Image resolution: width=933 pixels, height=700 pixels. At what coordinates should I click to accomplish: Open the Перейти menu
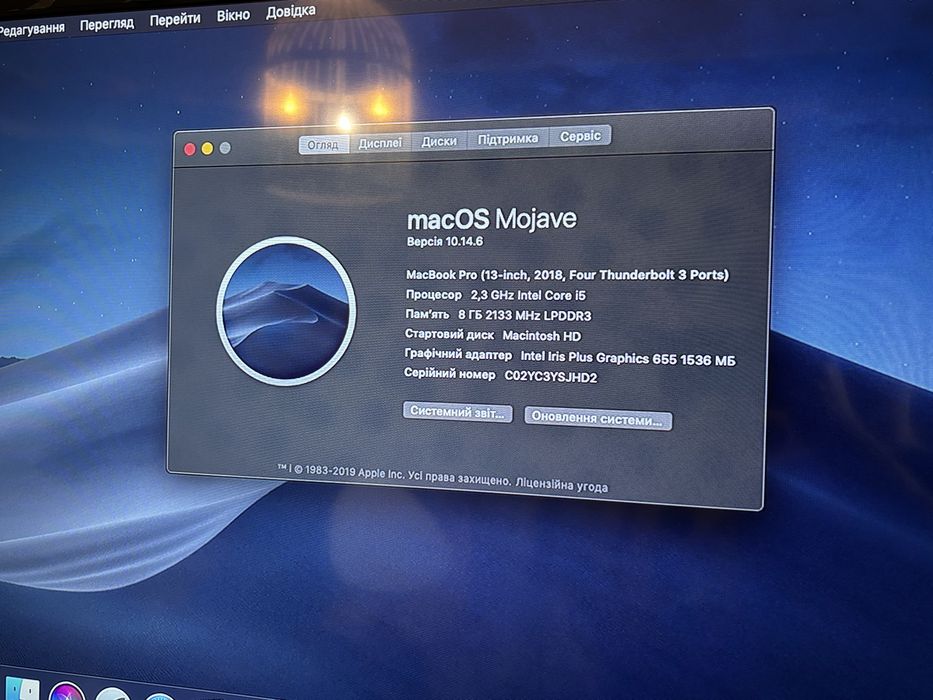pyautogui.click(x=175, y=20)
